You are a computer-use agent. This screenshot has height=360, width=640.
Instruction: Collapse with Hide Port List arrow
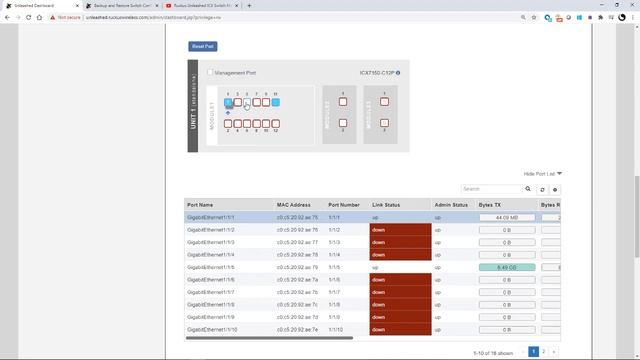point(559,174)
